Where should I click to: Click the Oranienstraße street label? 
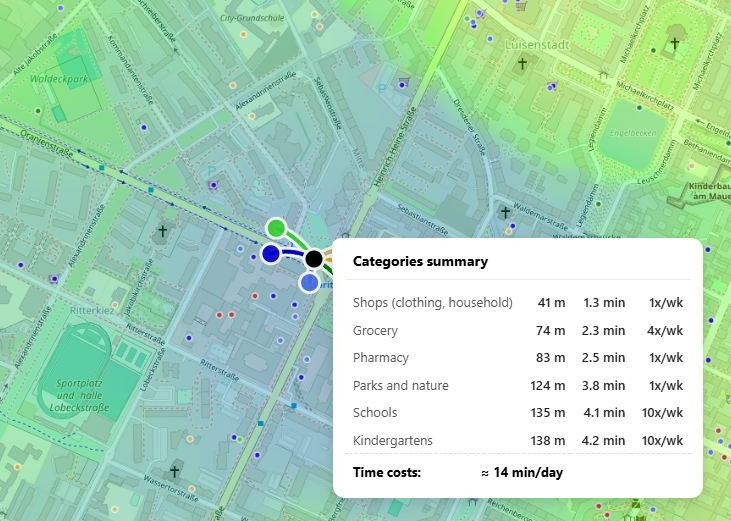coord(46,144)
